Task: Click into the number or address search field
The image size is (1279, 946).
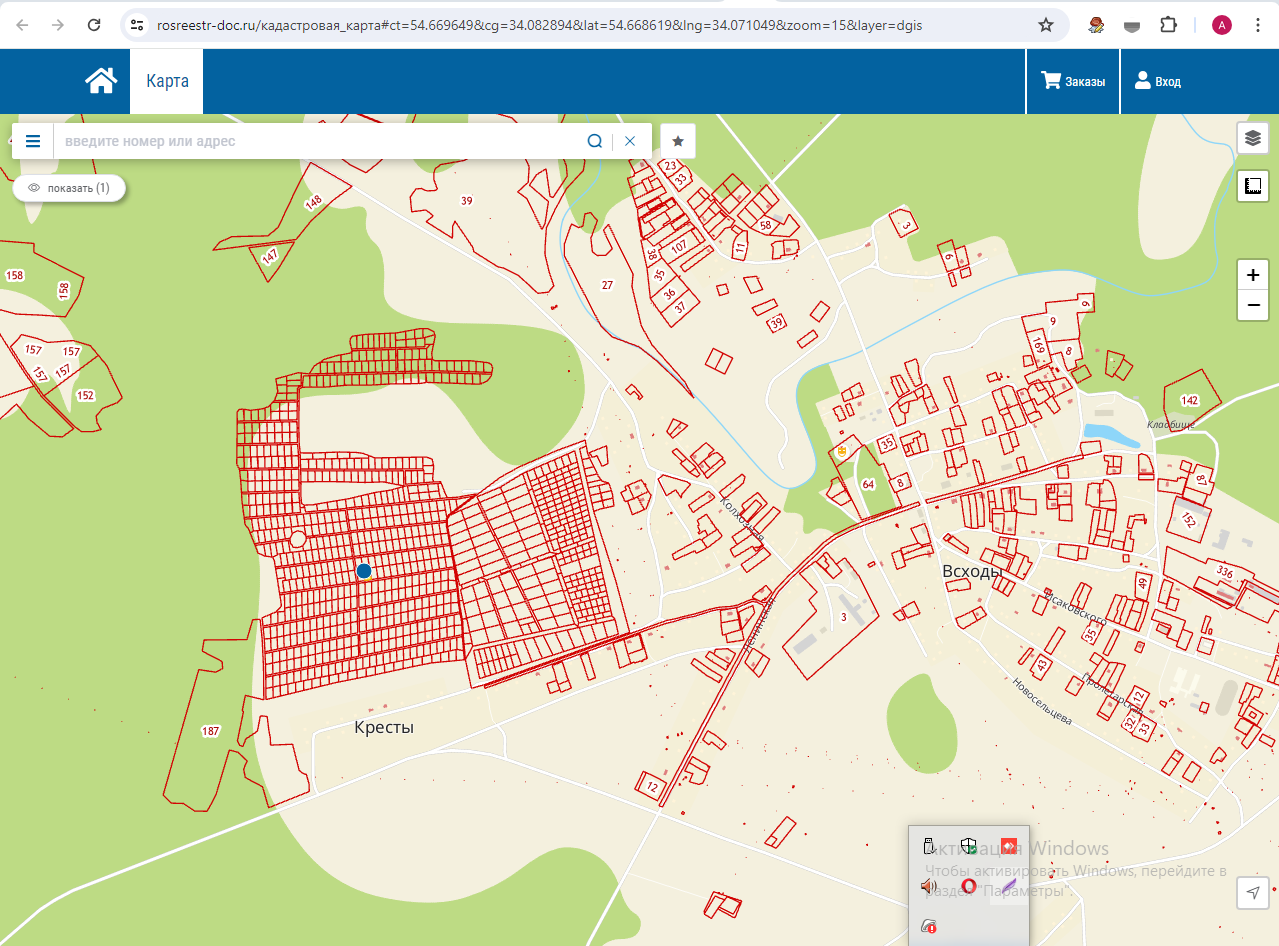Action: click(x=320, y=141)
